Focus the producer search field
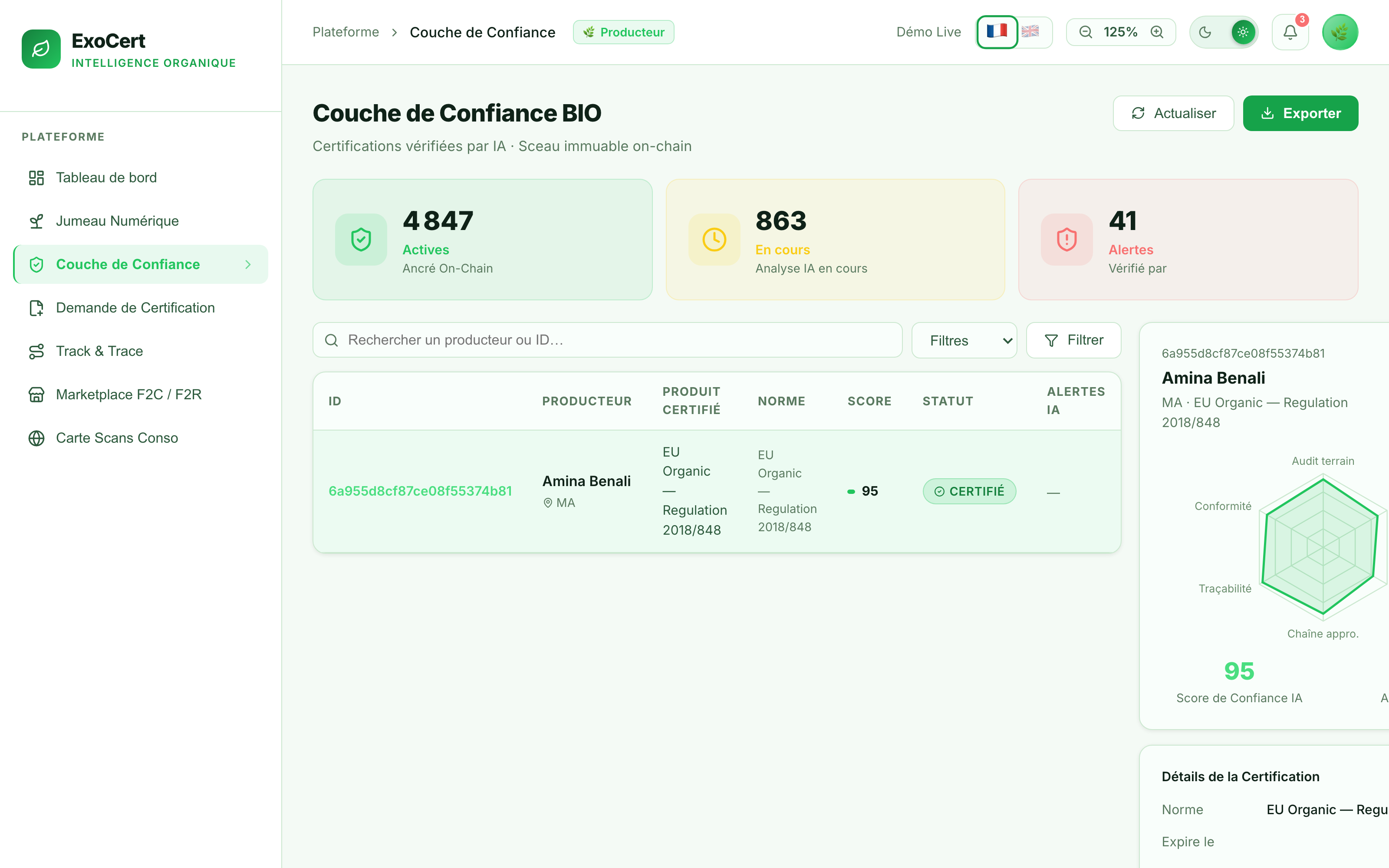Screen dimensions: 1389x868 (607, 340)
